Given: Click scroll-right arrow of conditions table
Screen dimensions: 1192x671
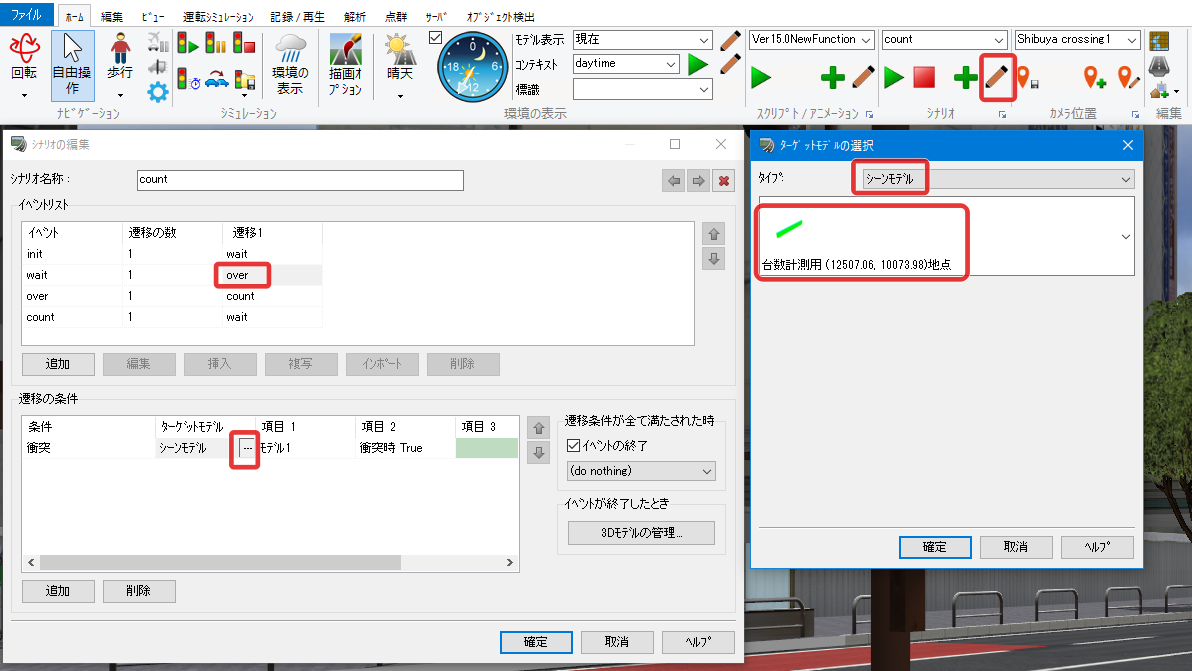Looking at the screenshot, I should point(510,562).
